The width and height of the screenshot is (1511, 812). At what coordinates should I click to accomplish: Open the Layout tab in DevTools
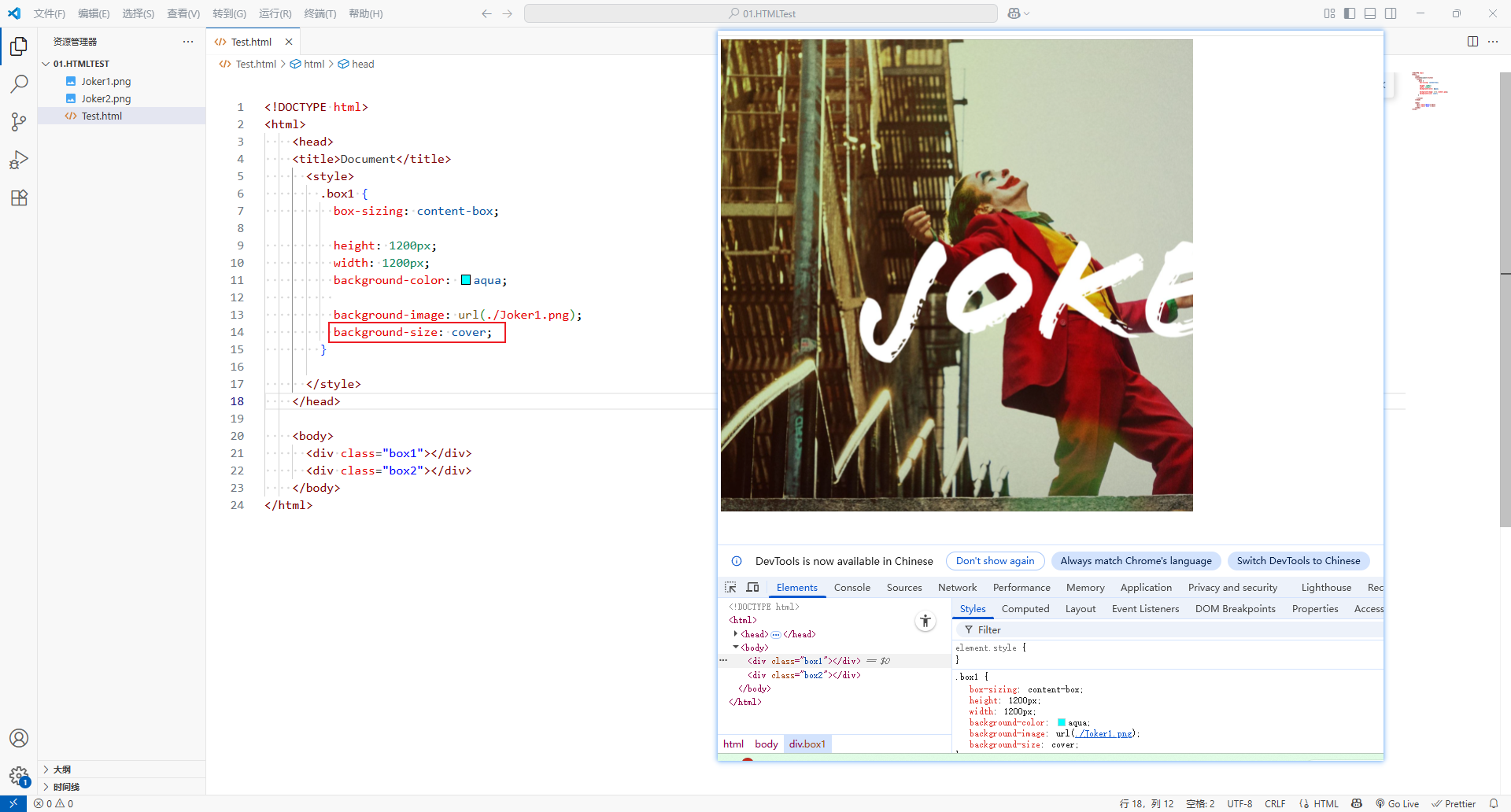pos(1081,608)
